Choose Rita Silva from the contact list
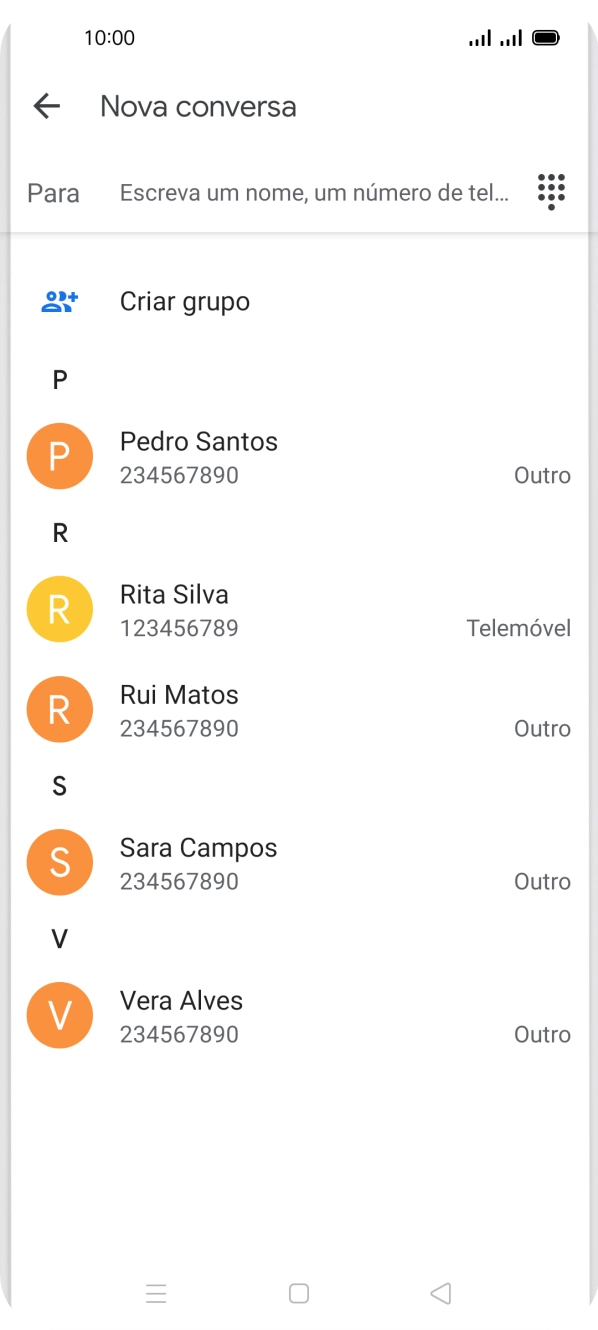598x1330 pixels. [175, 594]
